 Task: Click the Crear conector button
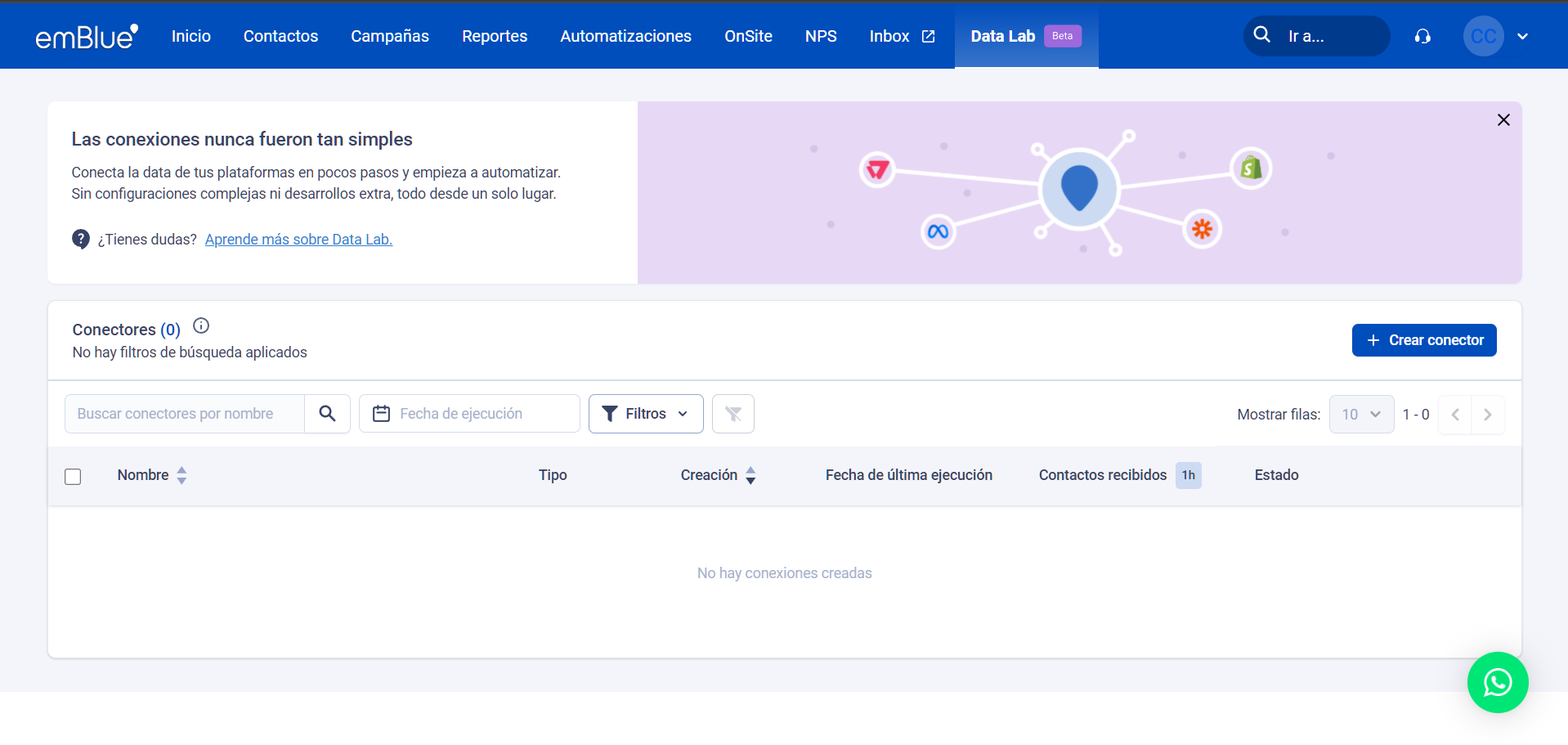(x=1423, y=340)
